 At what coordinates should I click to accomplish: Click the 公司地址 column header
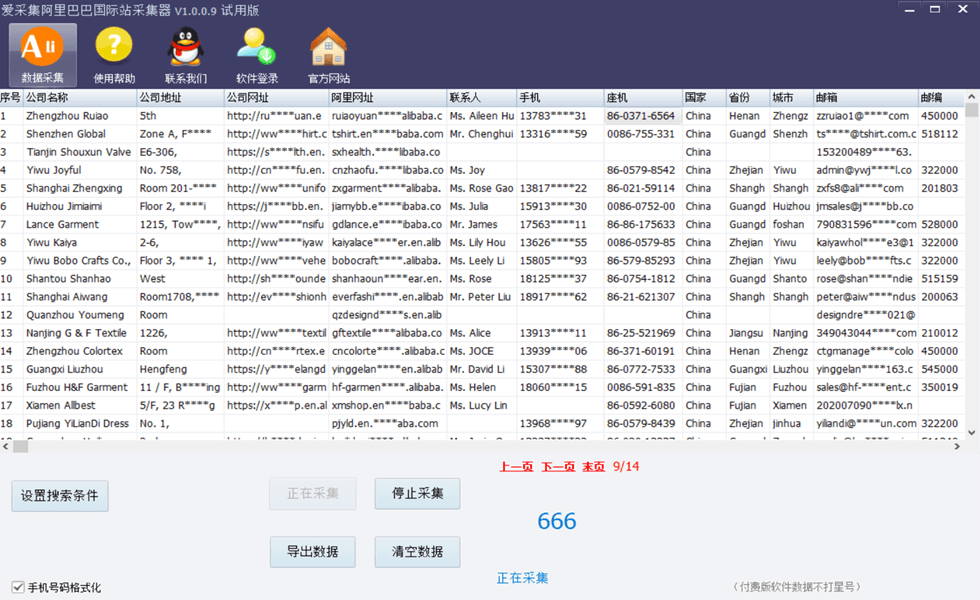coord(181,98)
